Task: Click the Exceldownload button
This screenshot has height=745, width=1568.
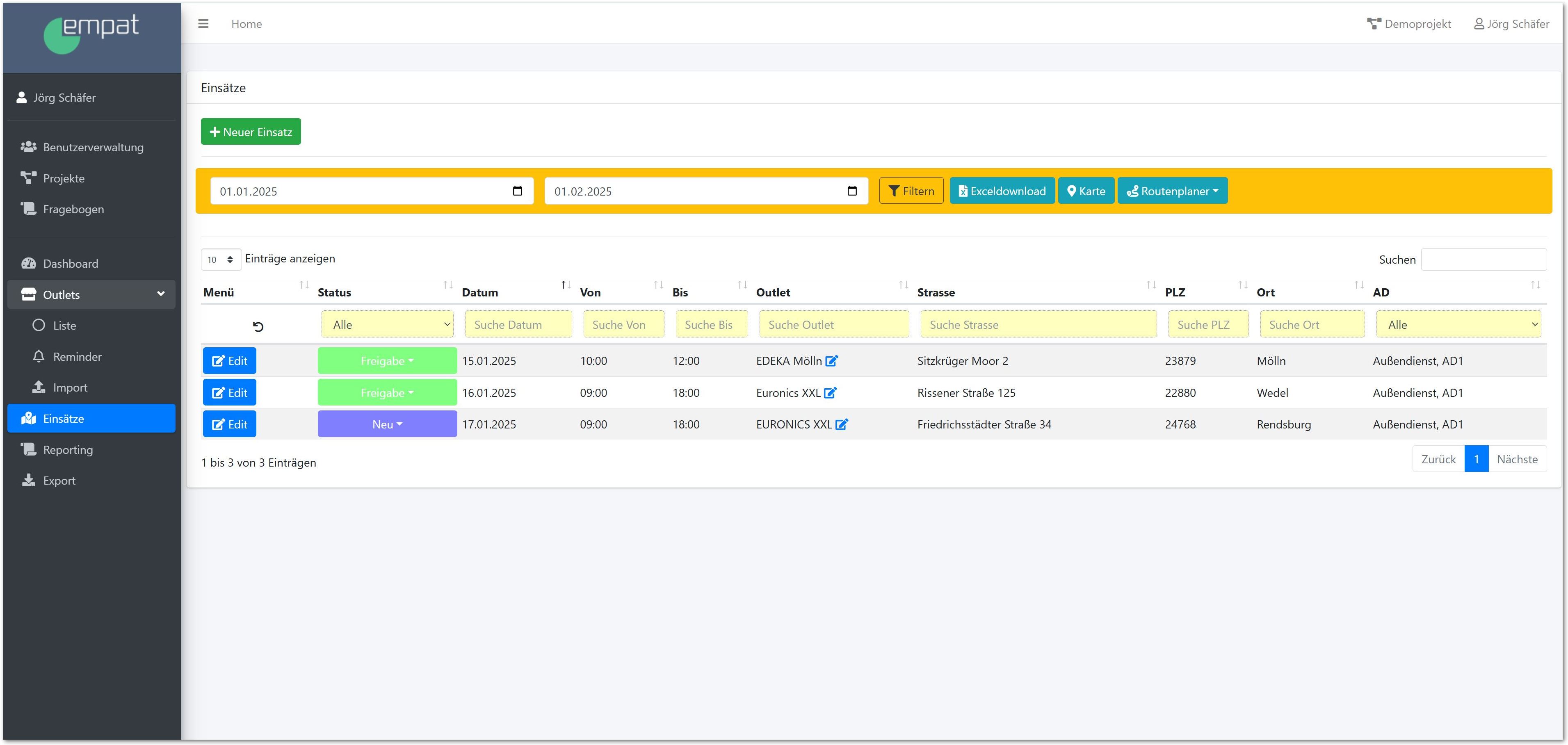Action: click(1002, 191)
